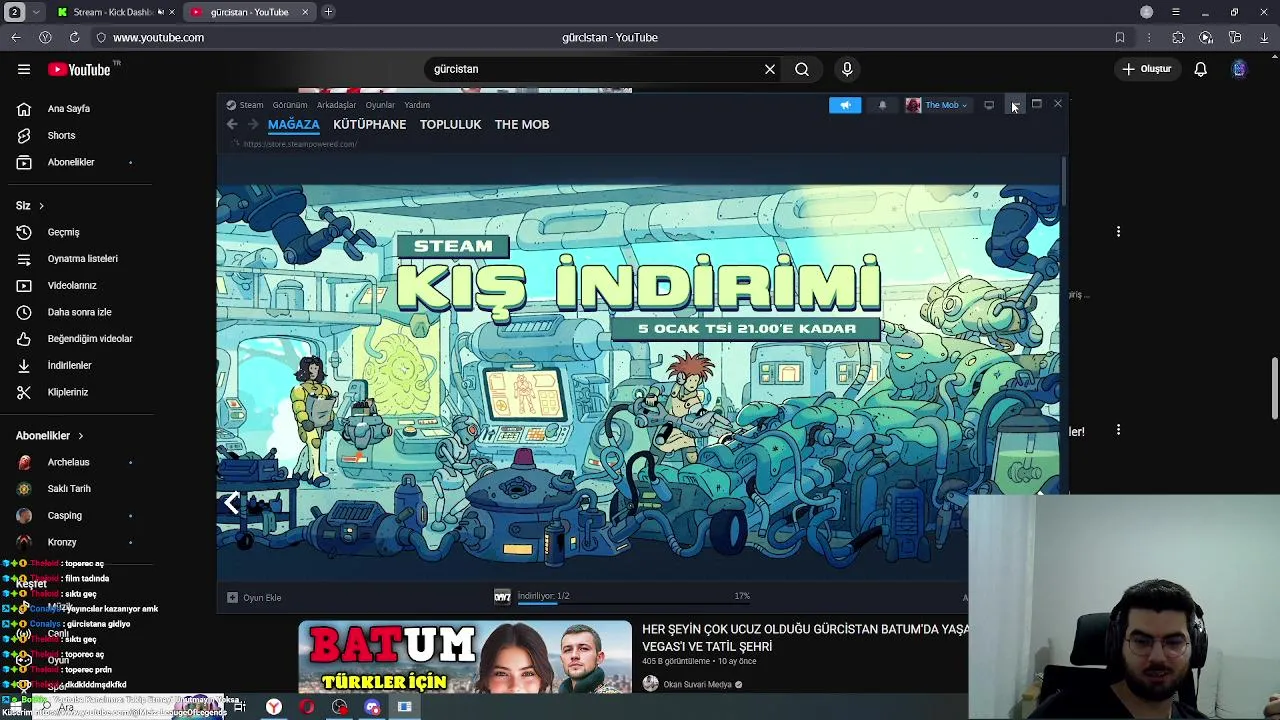The width and height of the screenshot is (1280, 720).
Task: Open the browser media player icon
Action: tap(1206, 37)
